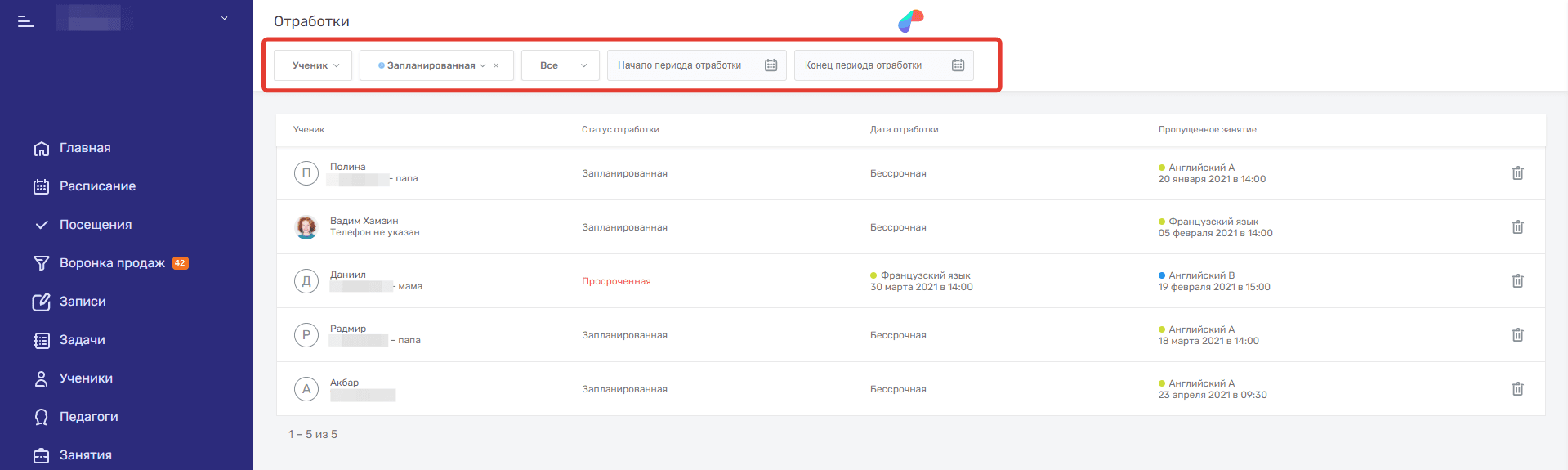Expand the Ученик filter dropdown

pyautogui.click(x=315, y=65)
